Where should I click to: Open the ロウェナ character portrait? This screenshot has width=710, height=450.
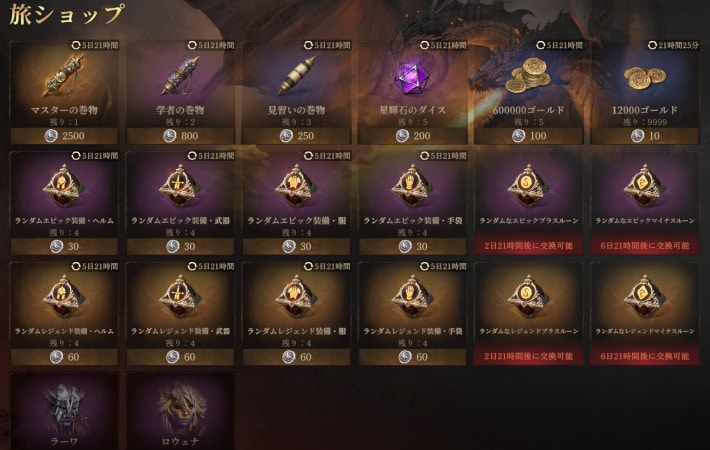tap(182, 409)
